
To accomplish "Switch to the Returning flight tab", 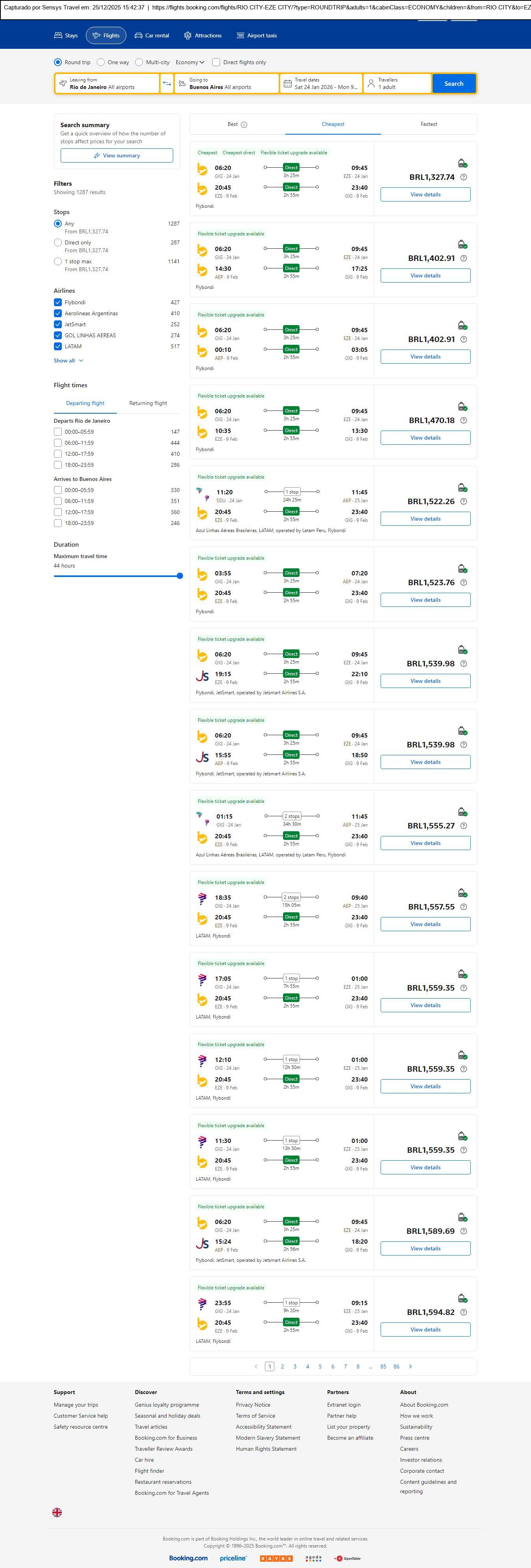I will pyautogui.click(x=148, y=403).
